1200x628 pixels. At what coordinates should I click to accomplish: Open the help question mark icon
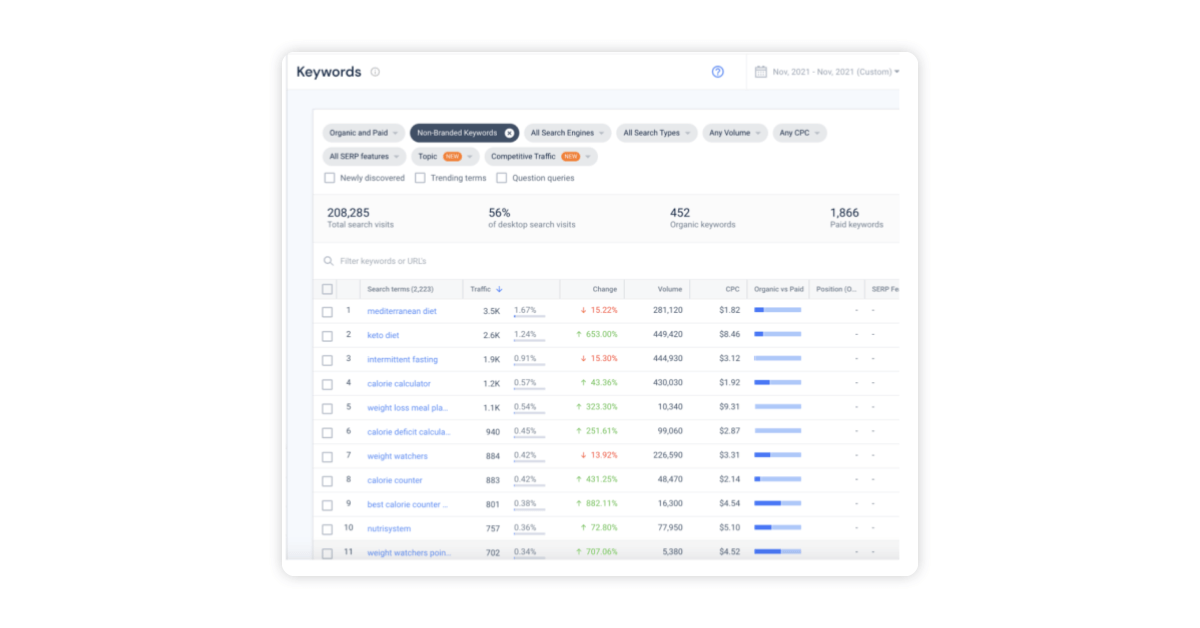(x=717, y=71)
